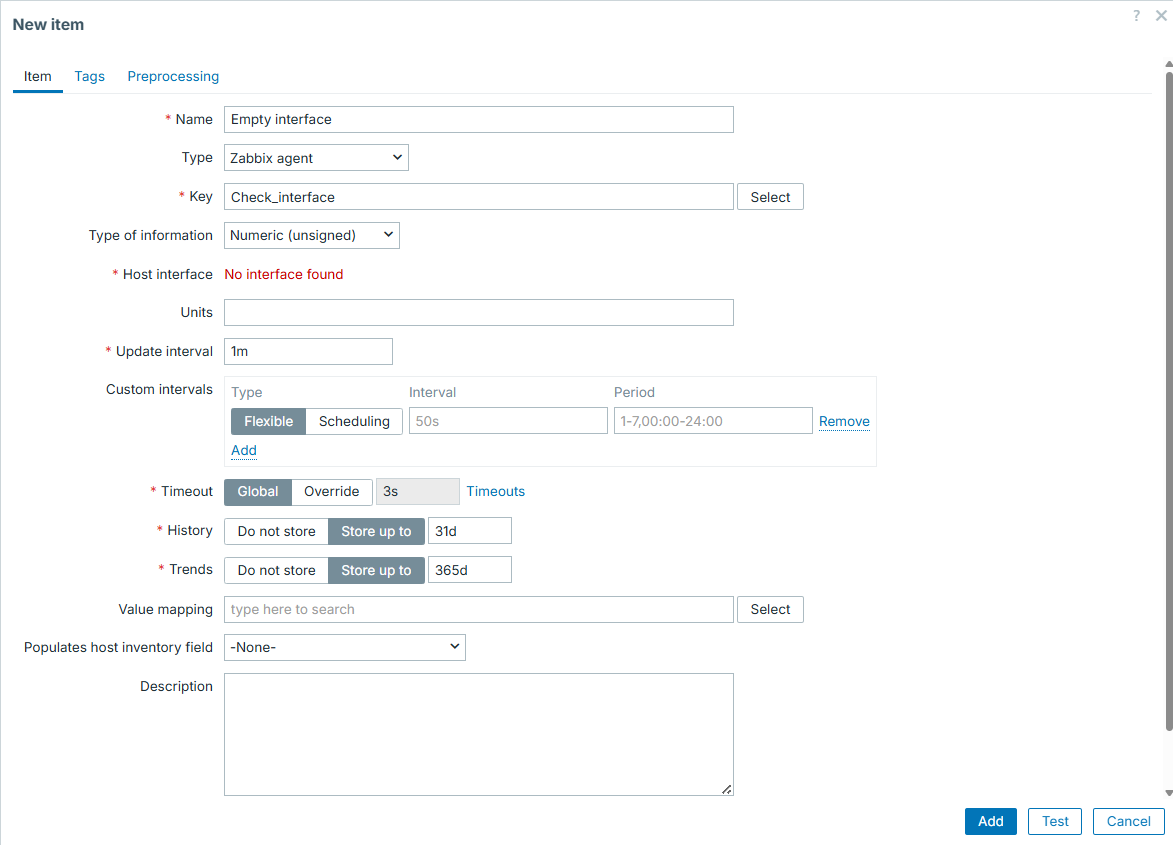The height and width of the screenshot is (845, 1173).
Task: Select the Scheduling custom interval type
Action: (354, 421)
